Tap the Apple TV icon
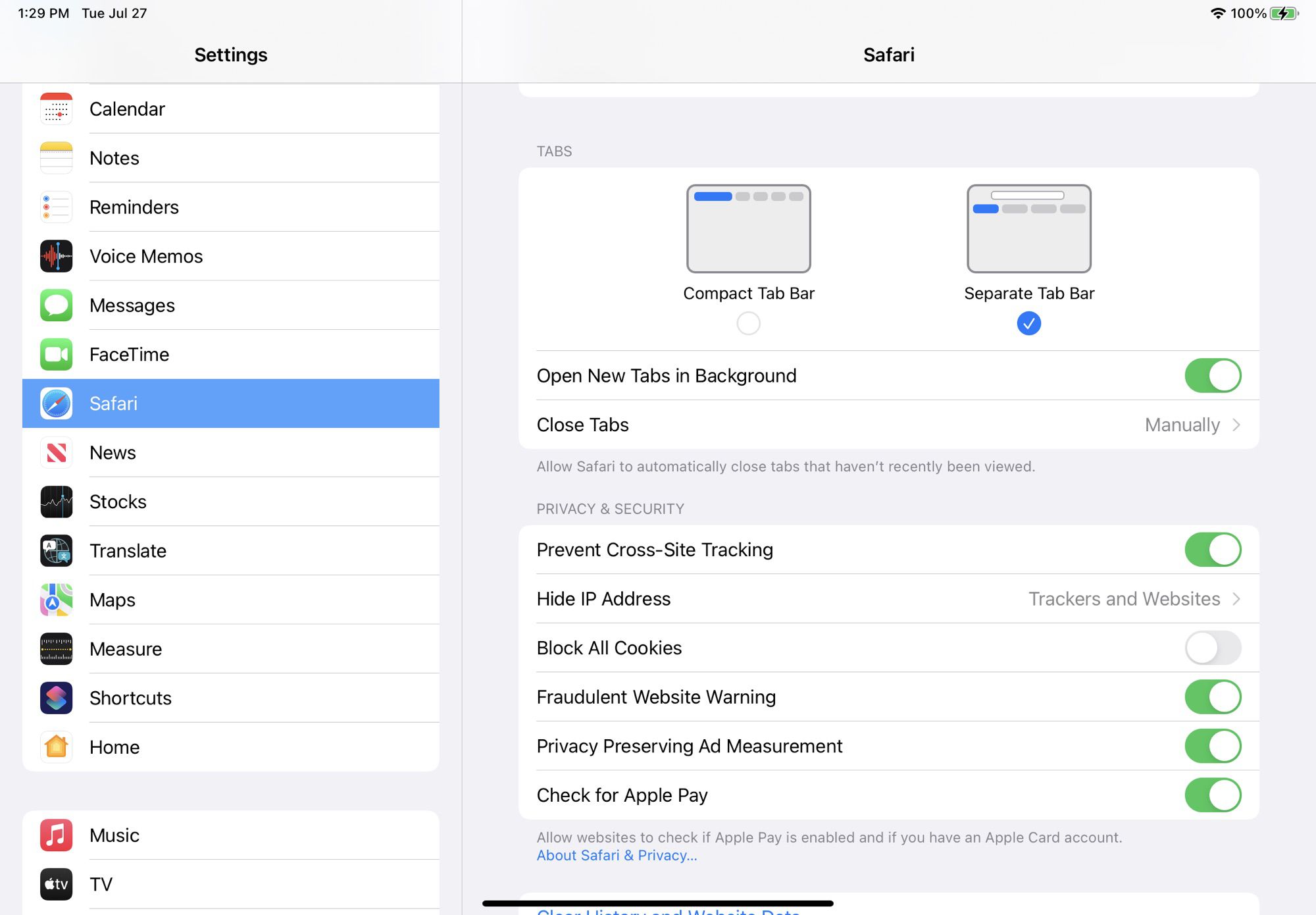Screen dimensions: 1316x915 (56, 884)
